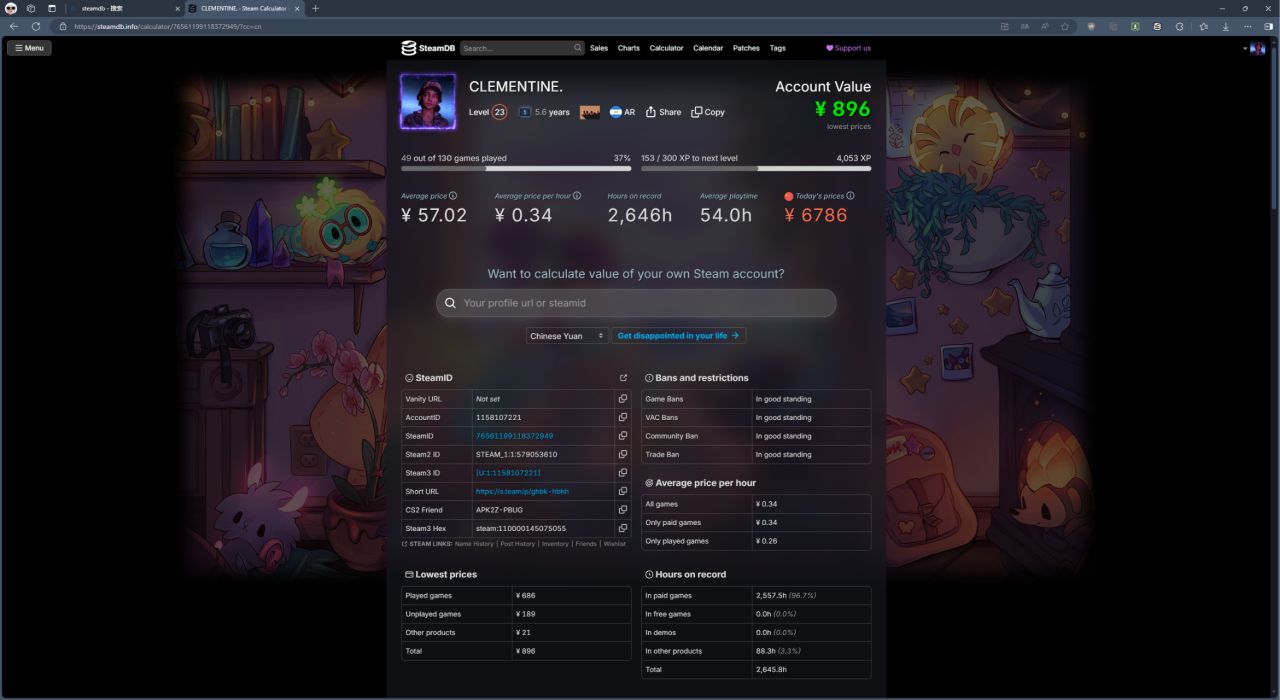Click the Level 23 badge
This screenshot has width=1280, height=700.
pos(500,112)
